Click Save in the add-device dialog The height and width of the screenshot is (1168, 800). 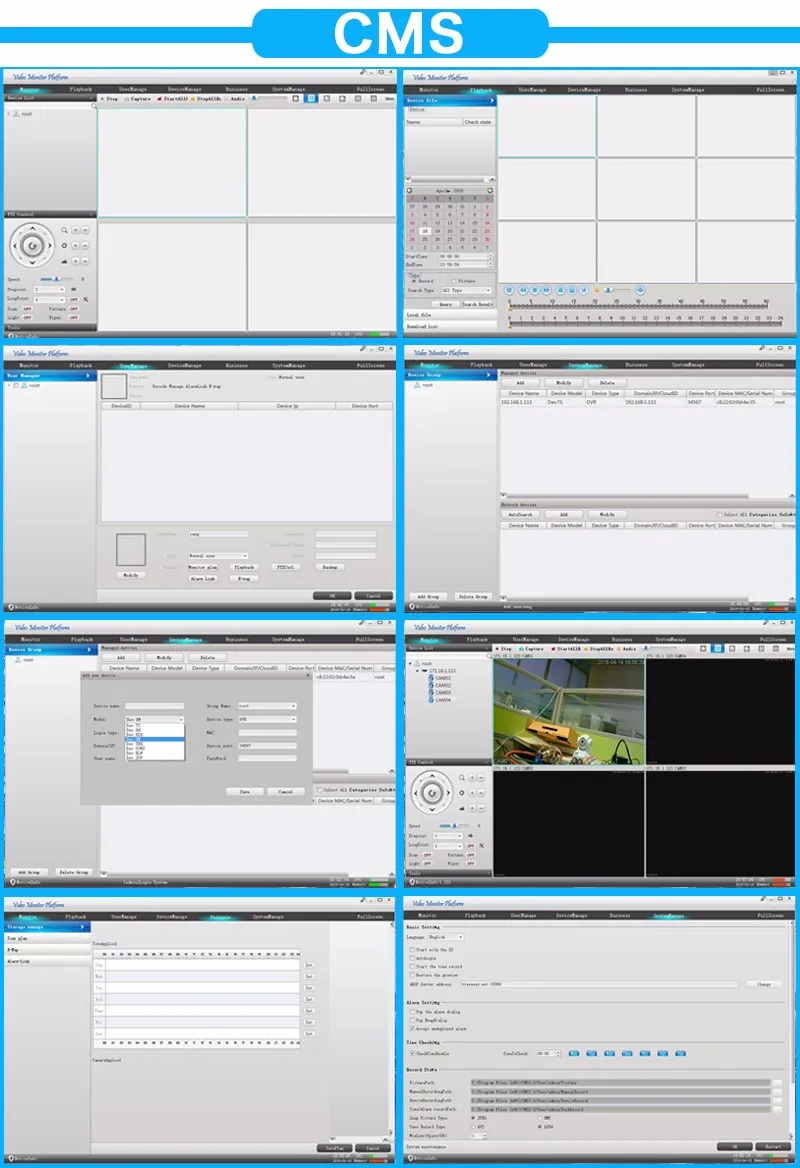point(244,791)
